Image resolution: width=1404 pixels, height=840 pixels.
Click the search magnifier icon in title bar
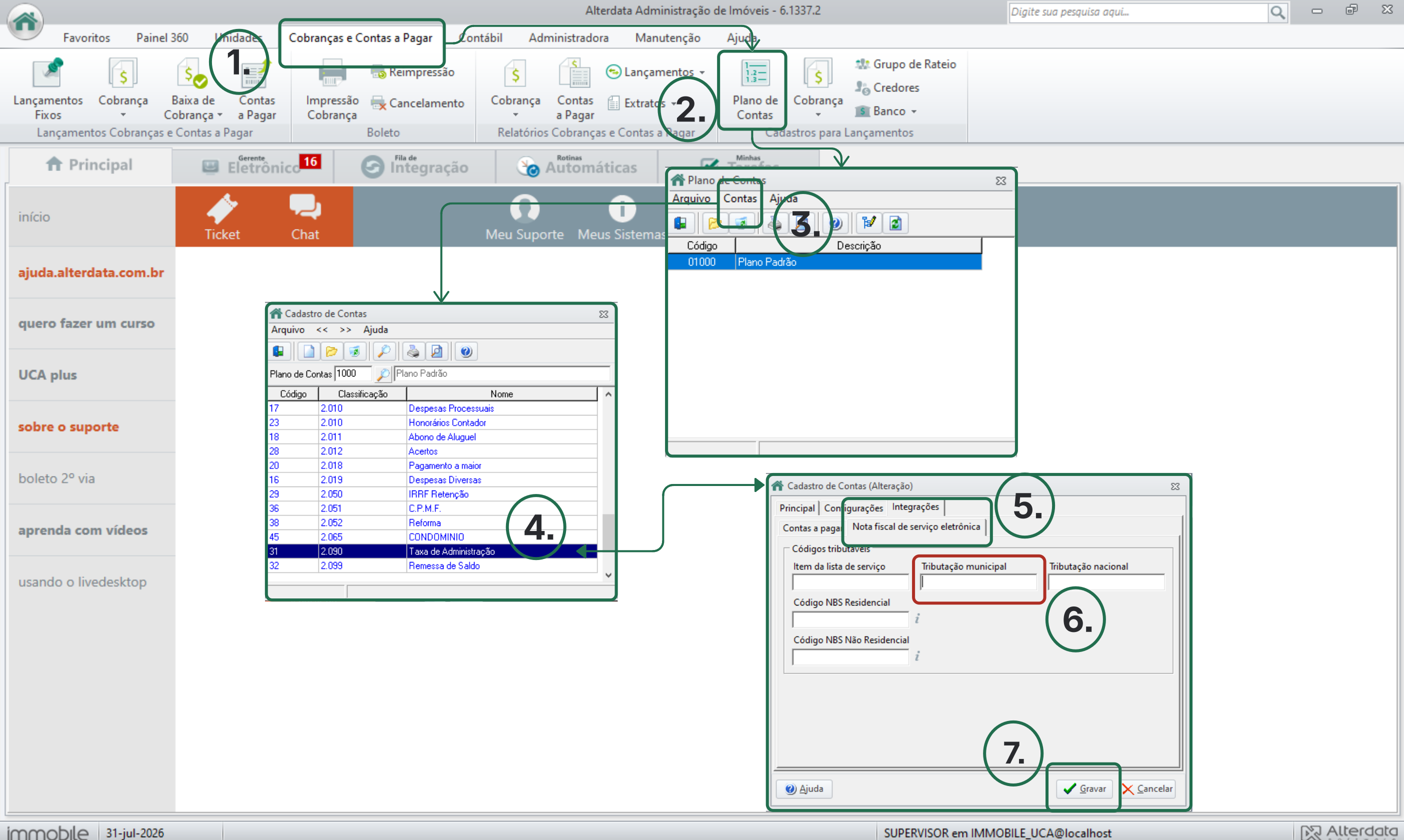point(1277,12)
